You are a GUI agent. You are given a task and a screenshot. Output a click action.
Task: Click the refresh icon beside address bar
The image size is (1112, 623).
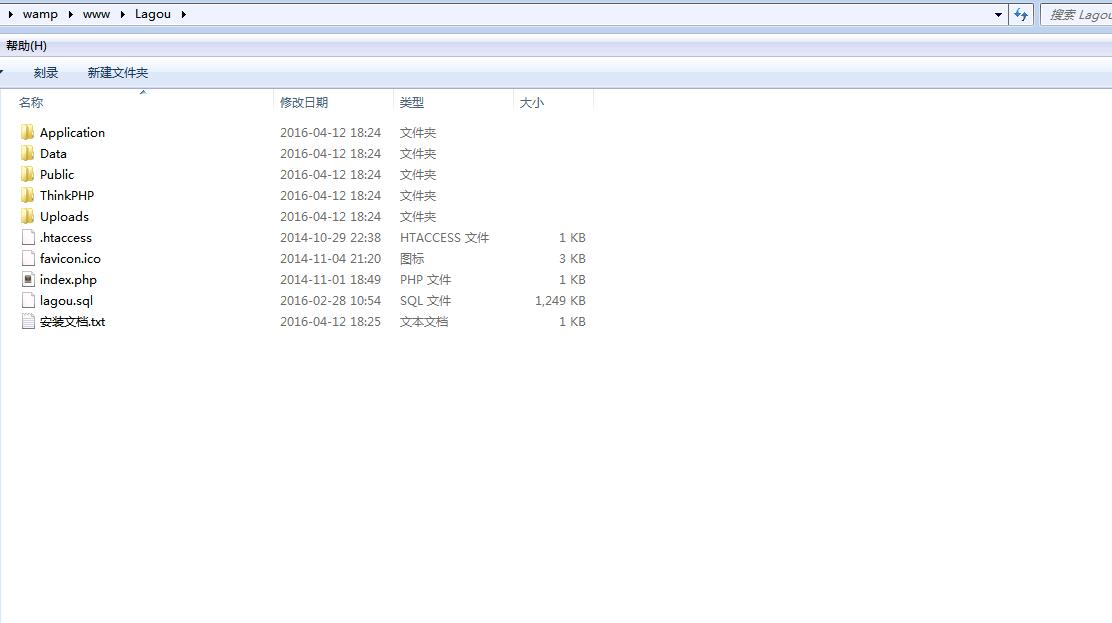[x=1021, y=14]
